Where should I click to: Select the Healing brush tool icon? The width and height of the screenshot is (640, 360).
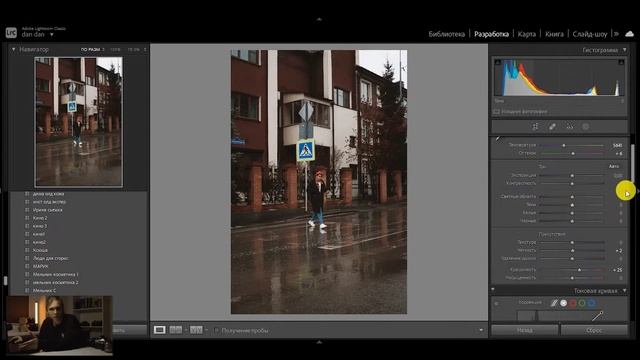pyautogui.click(x=552, y=127)
